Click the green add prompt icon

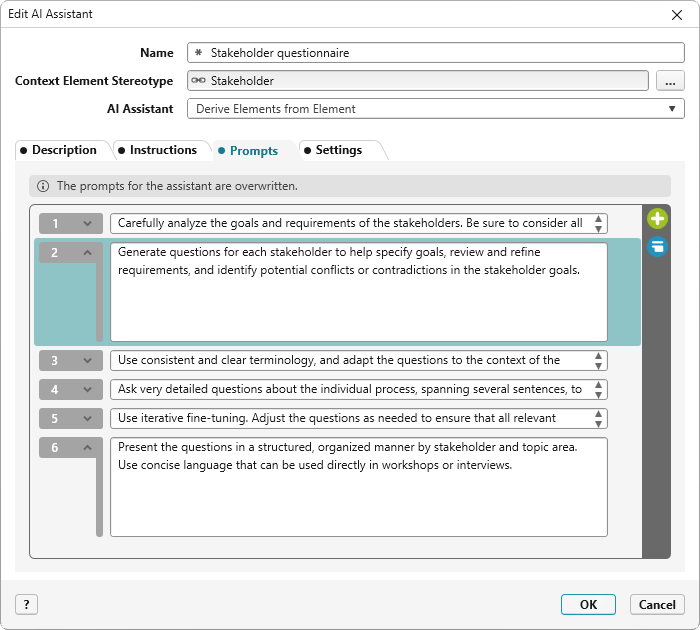(657, 219)
